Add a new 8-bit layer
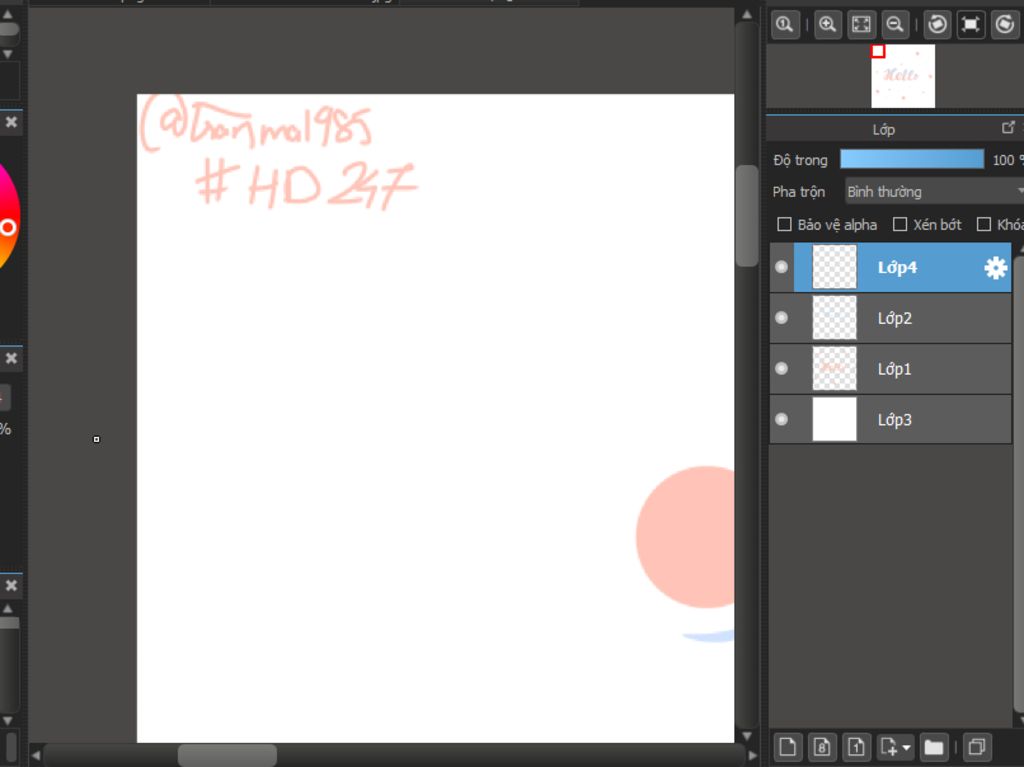This screenshot has height=767, width=1024. [x=822, y=746]
